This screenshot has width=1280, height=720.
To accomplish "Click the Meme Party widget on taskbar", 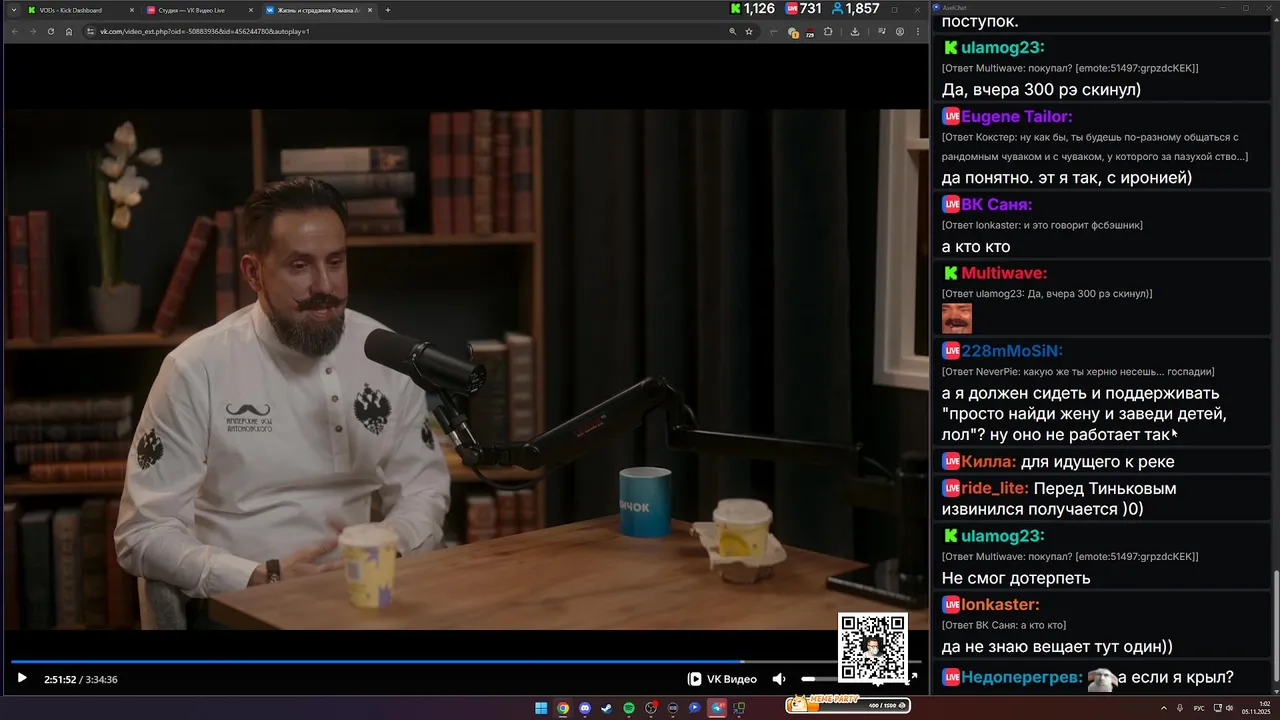I will point(848,705).
